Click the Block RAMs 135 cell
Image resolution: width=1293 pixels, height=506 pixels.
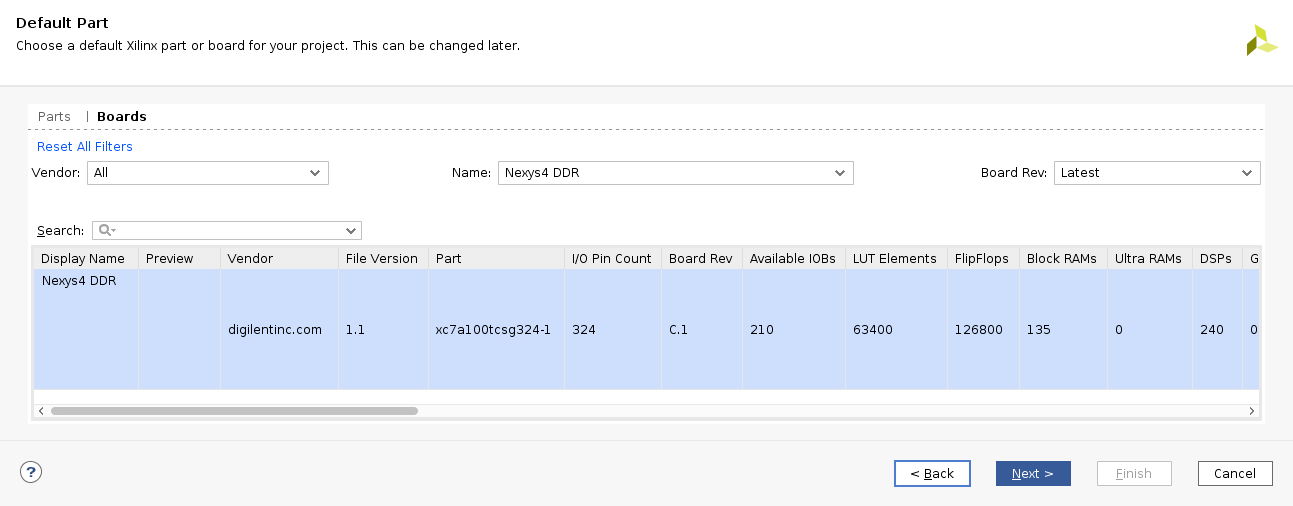[1063, 330]
